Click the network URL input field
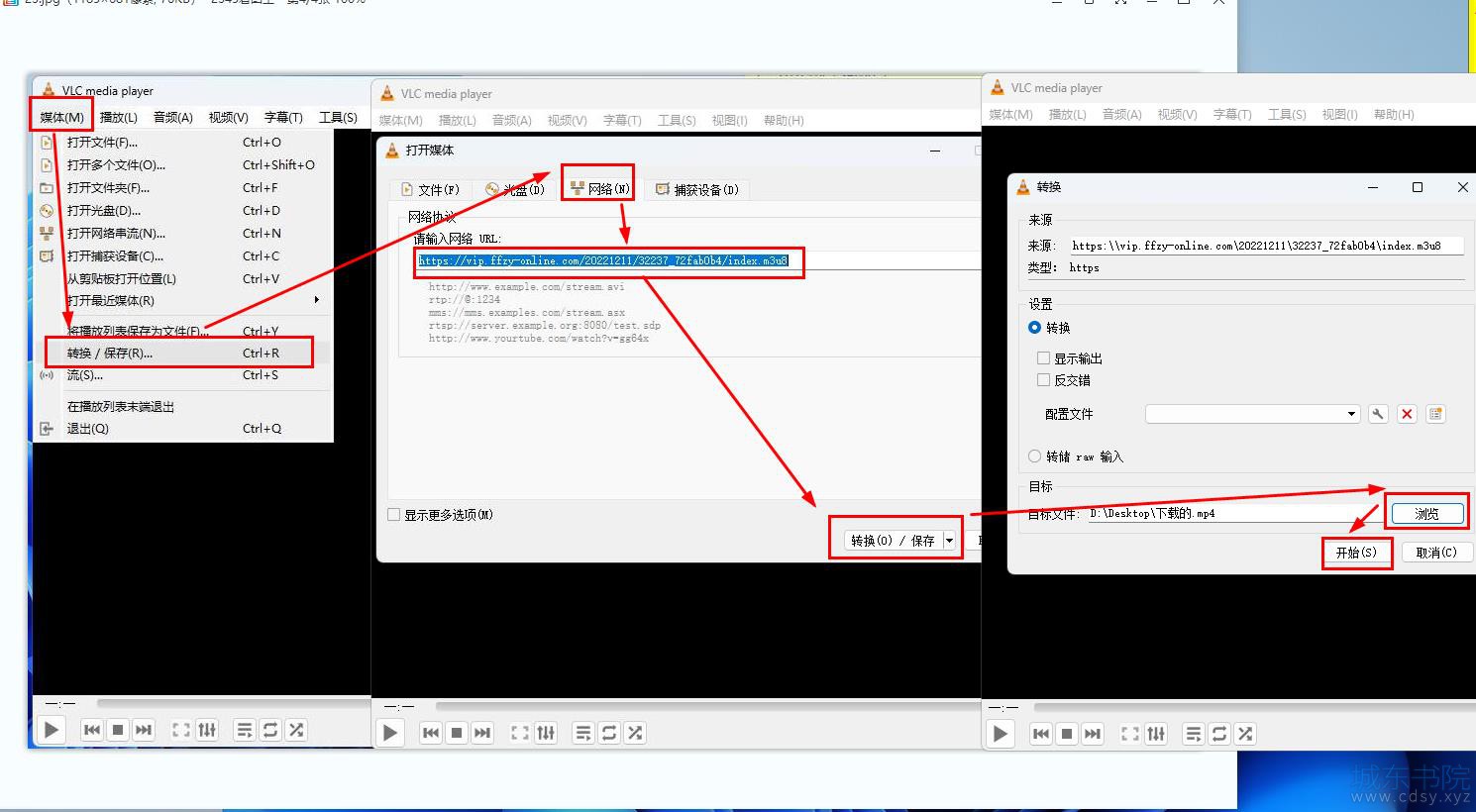Viewport: 1476px width, 812px height. click(697, 260)
